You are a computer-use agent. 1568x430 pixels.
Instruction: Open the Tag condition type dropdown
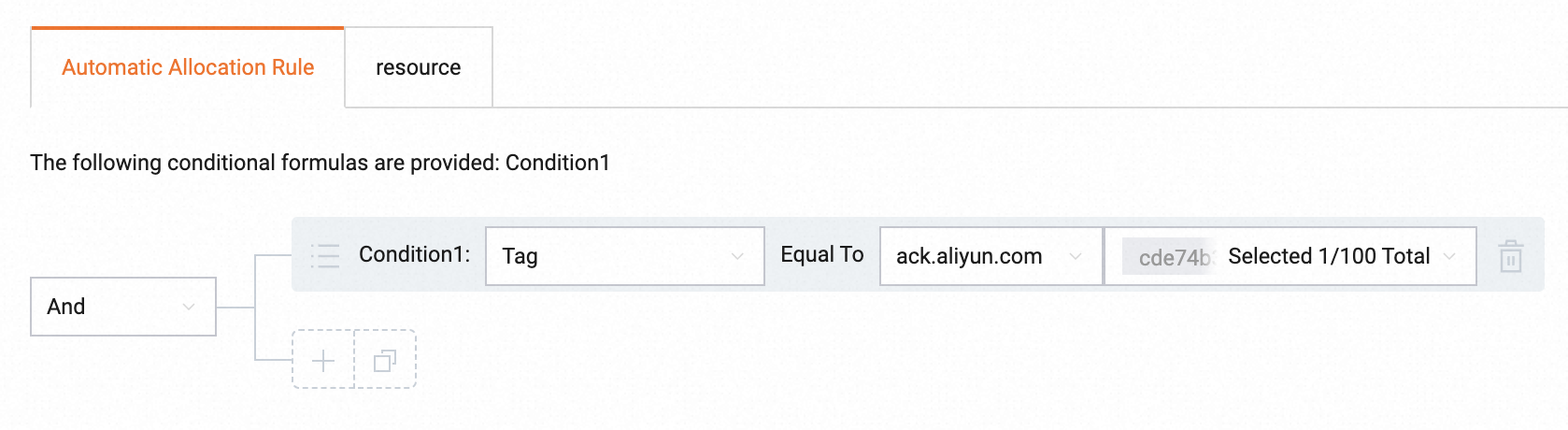click(624, 256)
